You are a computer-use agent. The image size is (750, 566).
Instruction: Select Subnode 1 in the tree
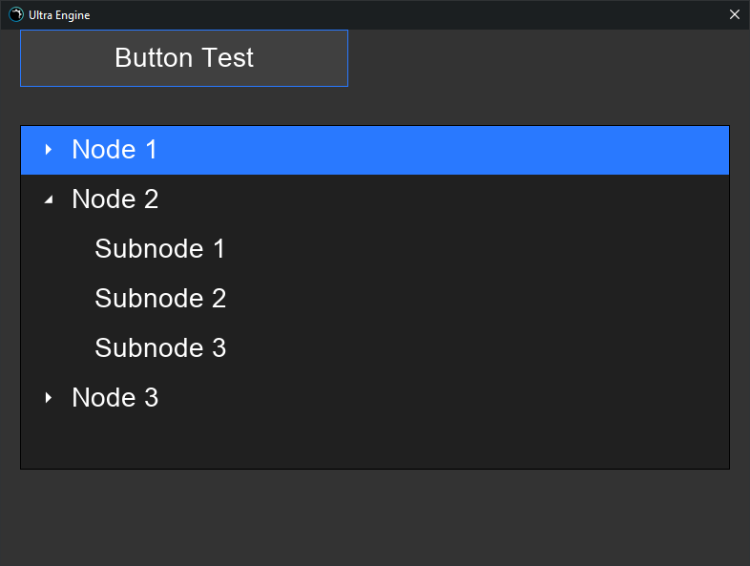(x=160, y=249)
